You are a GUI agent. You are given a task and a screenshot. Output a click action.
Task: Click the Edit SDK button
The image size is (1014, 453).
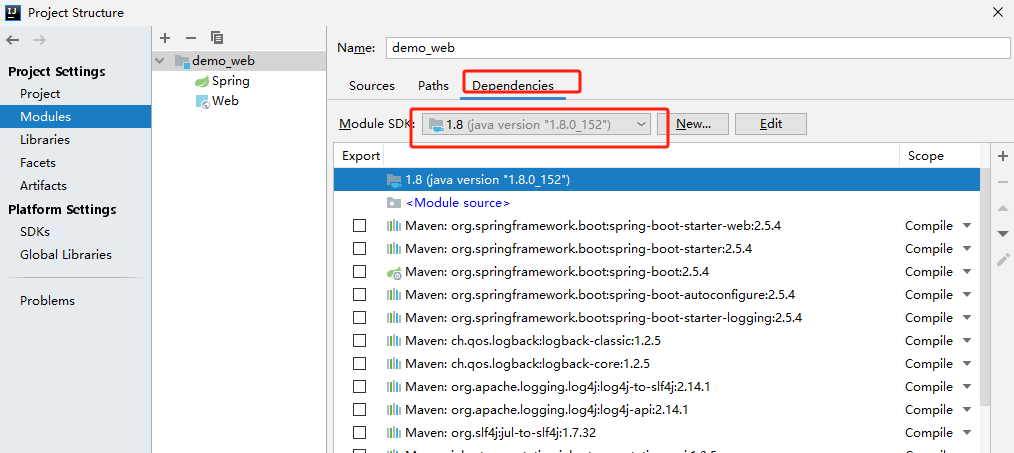click(771, 124)
